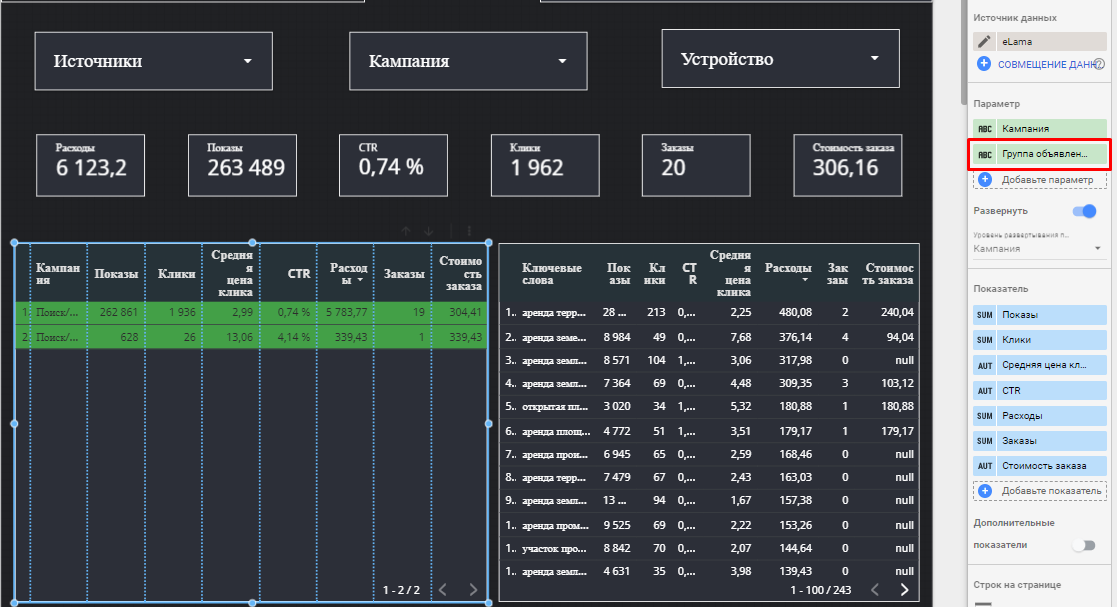This screenshot has height=607, width=1117.
Task: Click the Клики scorecard showing 1 962
Action: tap(545, 164)
